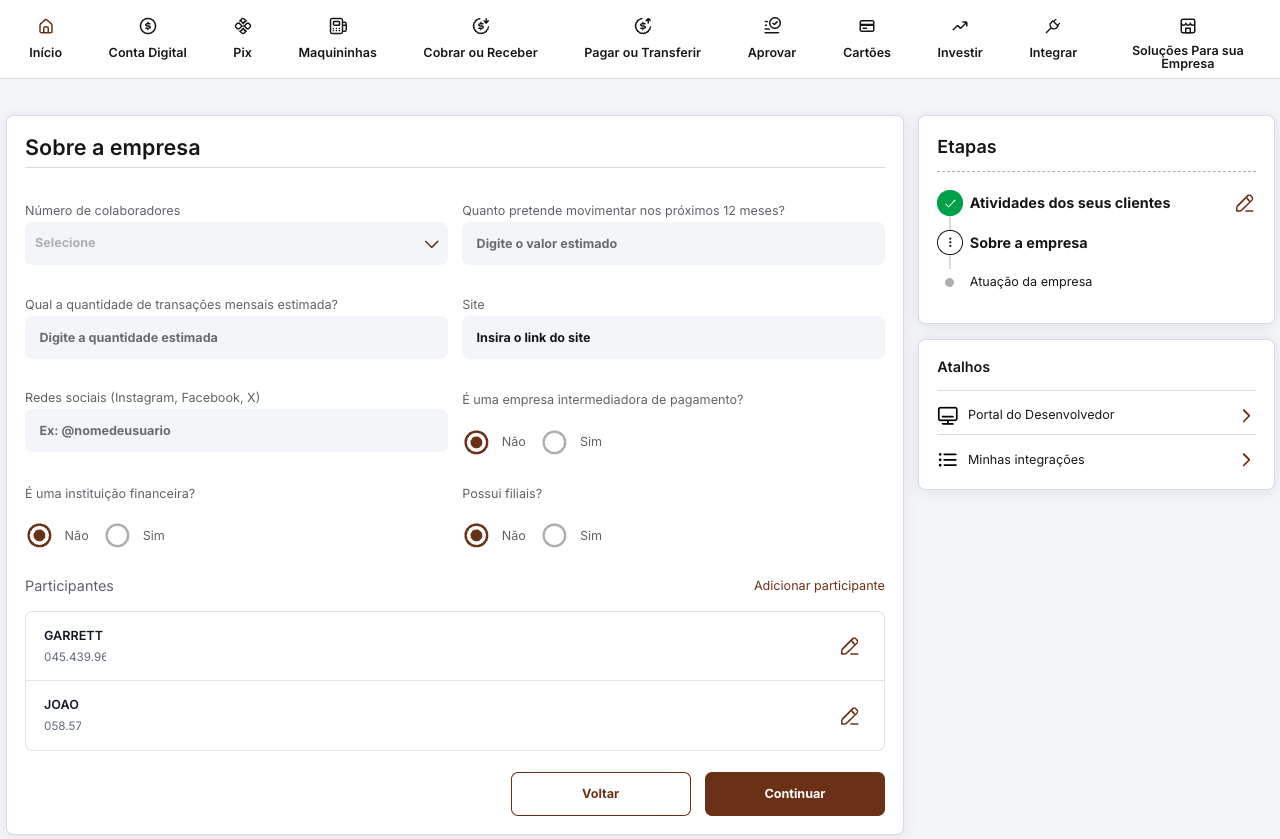Screen dimensions: 1280x839
Task: Select Sim for Possui filiais
Action: [x=555, y=536]
